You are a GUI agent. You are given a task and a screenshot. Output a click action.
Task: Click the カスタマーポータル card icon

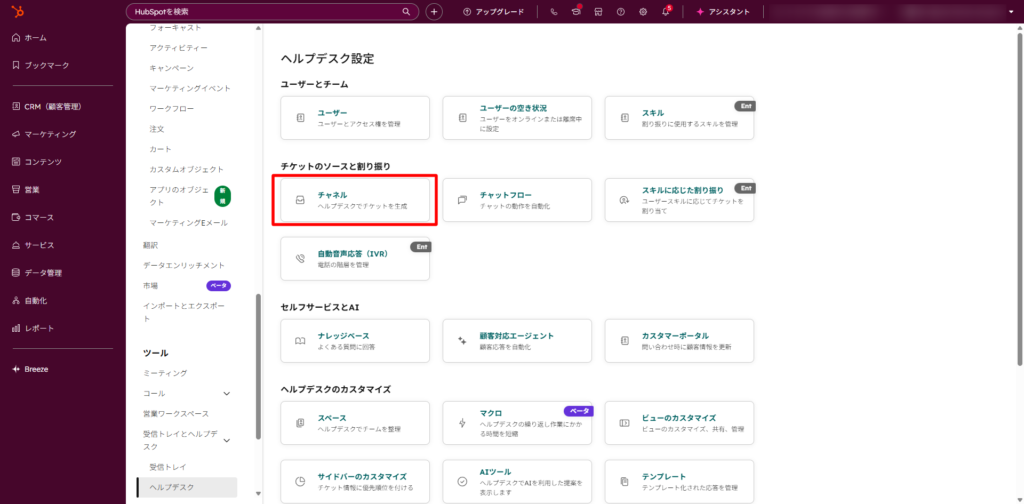(x=624, y=341)
